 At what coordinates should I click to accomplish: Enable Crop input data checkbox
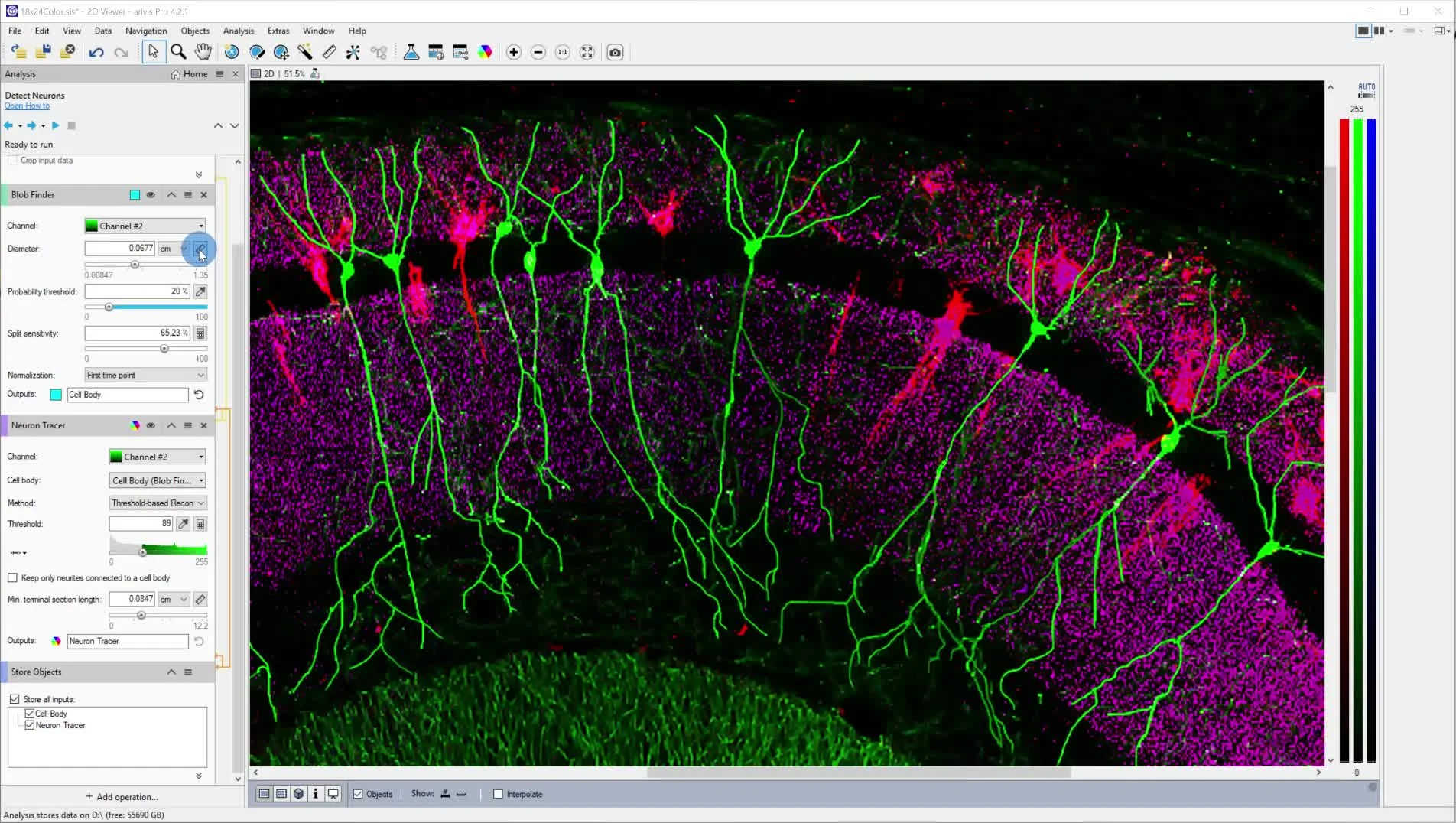[12, 161]
